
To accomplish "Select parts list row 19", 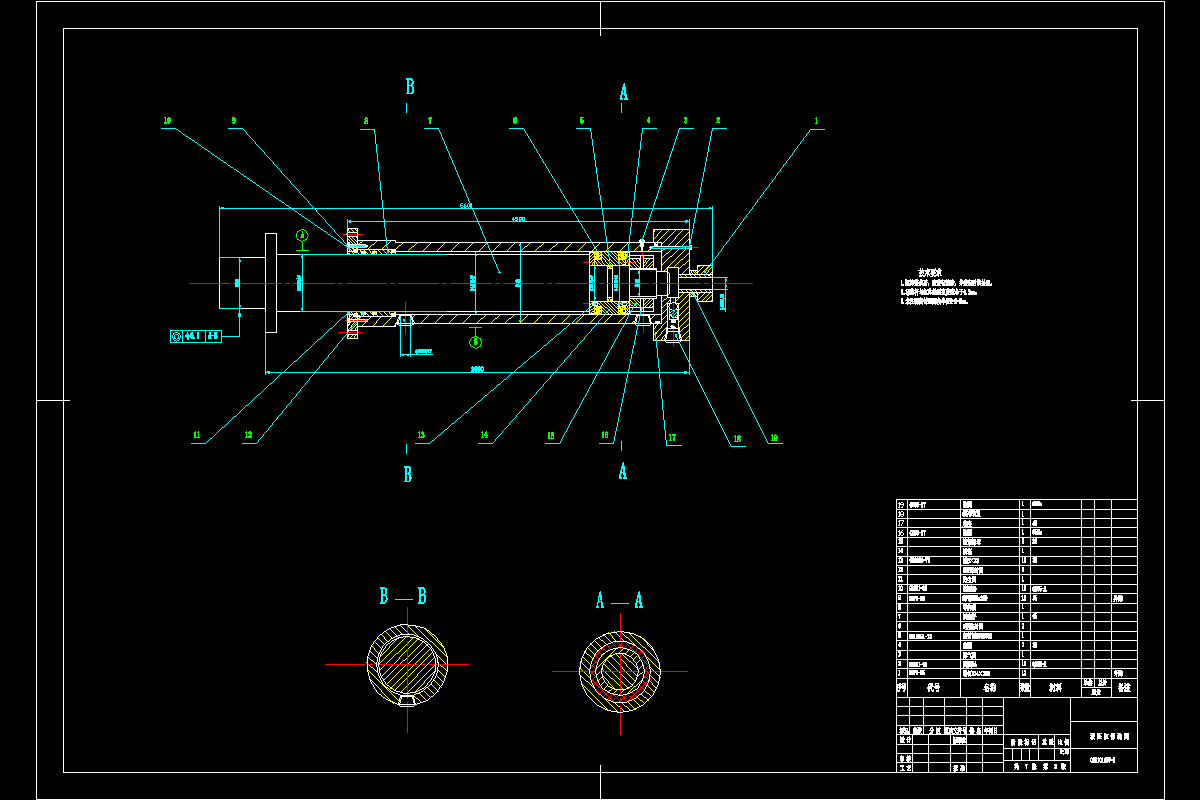I will [1017, 504].
